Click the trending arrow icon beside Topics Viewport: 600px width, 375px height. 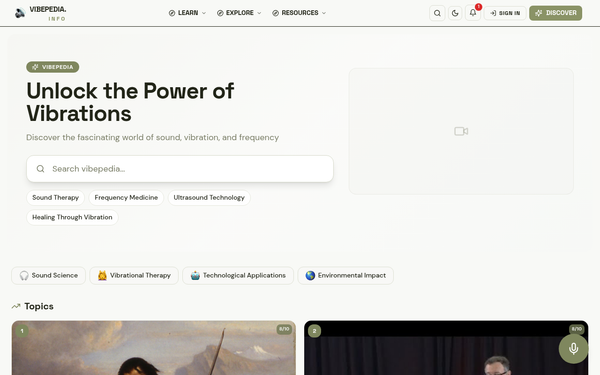pos(16,306)
